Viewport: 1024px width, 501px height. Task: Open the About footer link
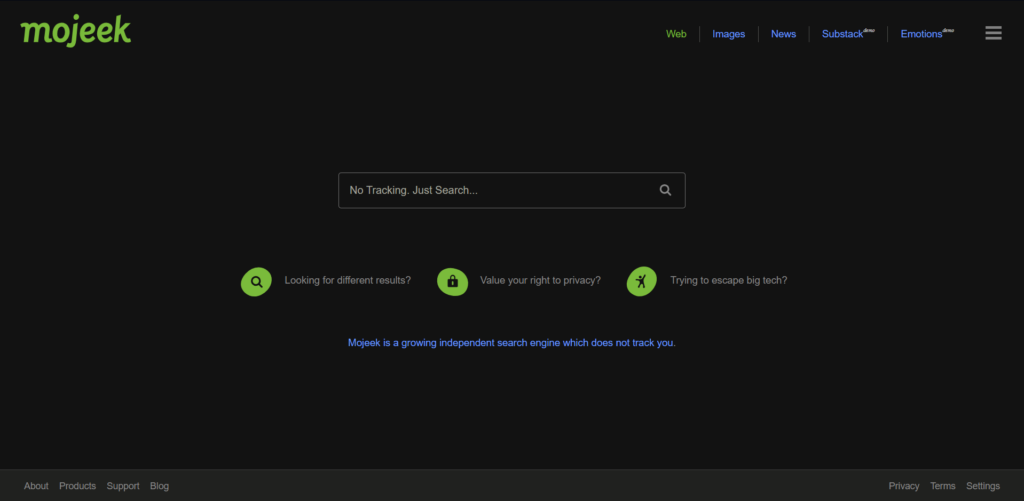pos(36,486)
